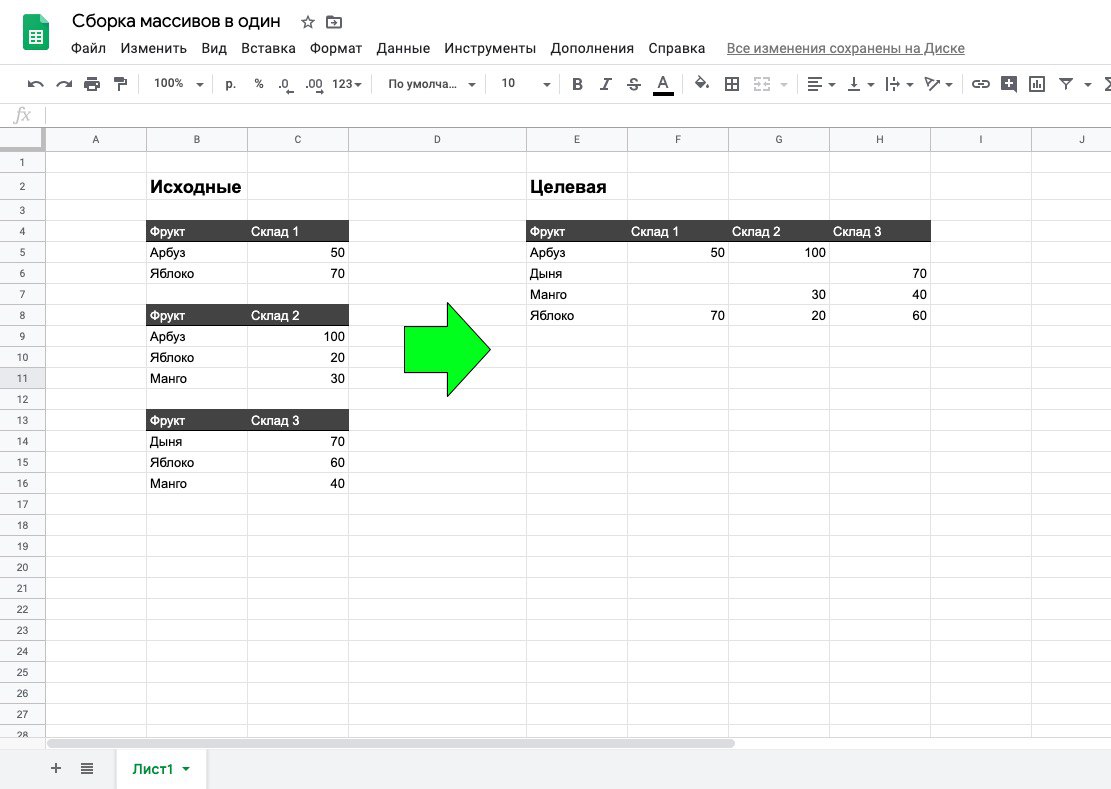
Task: Click the Print icon
Action: coord(92,84)
